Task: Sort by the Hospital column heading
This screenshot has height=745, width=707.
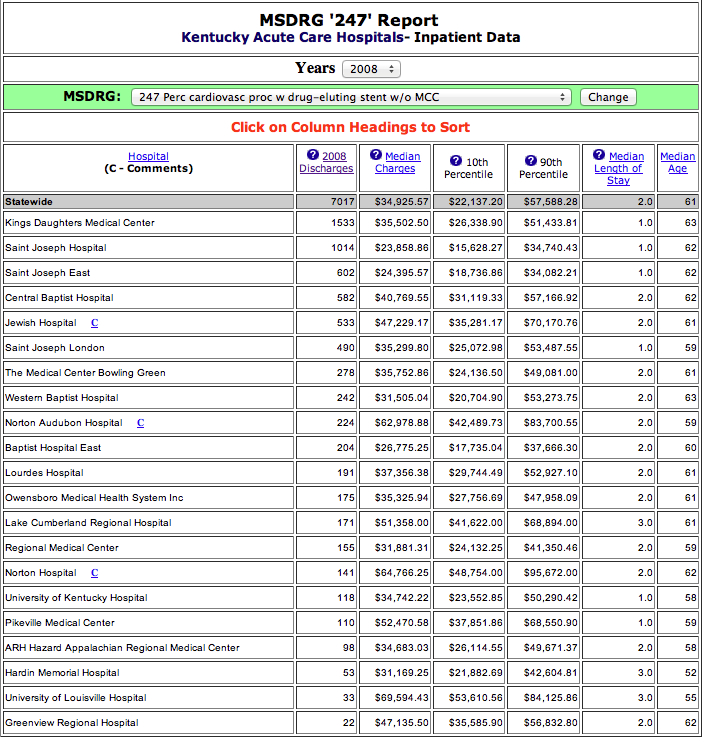Action: 148,156
